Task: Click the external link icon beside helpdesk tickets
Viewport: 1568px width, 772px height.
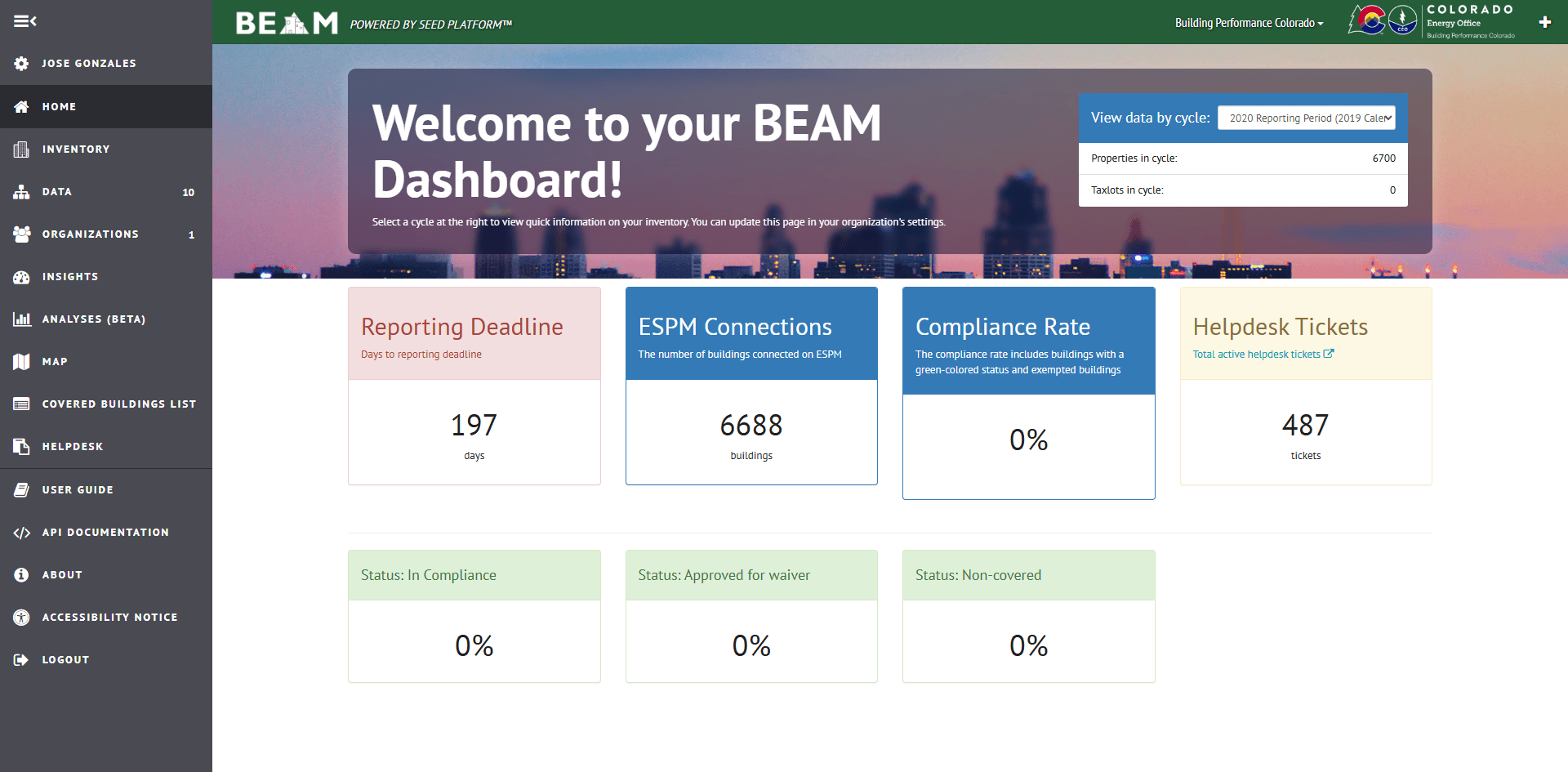Action: tap(1329, 354)
